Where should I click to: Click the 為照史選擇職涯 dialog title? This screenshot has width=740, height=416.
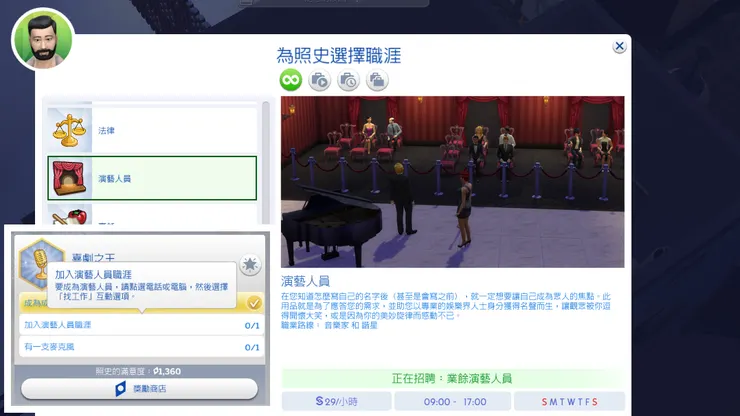click(x=338, y=56)
